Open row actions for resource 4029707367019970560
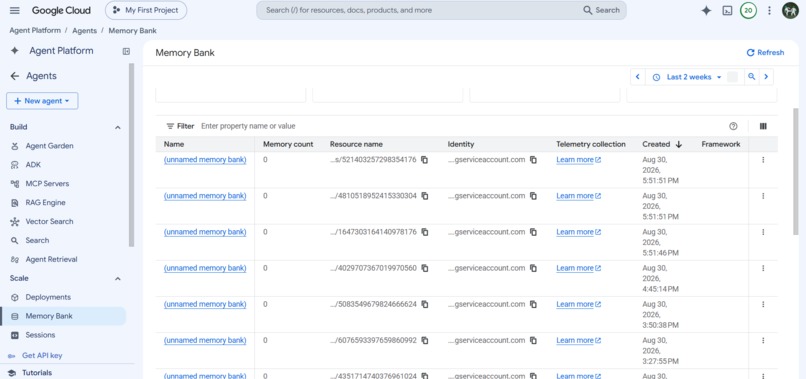 pyautogui.click(x=763, y=268)
